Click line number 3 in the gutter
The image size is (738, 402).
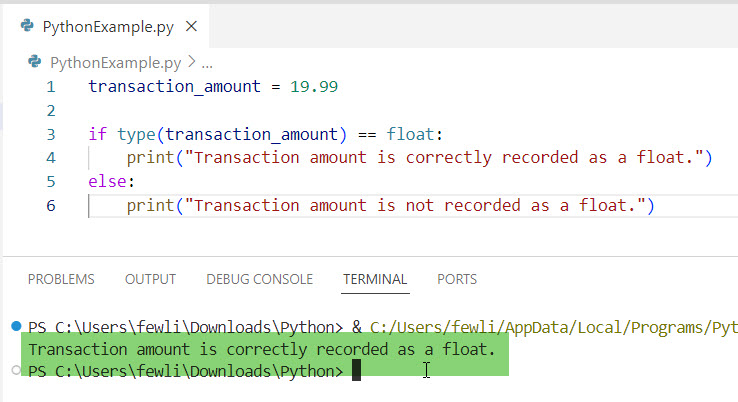[x=51, y=135]
